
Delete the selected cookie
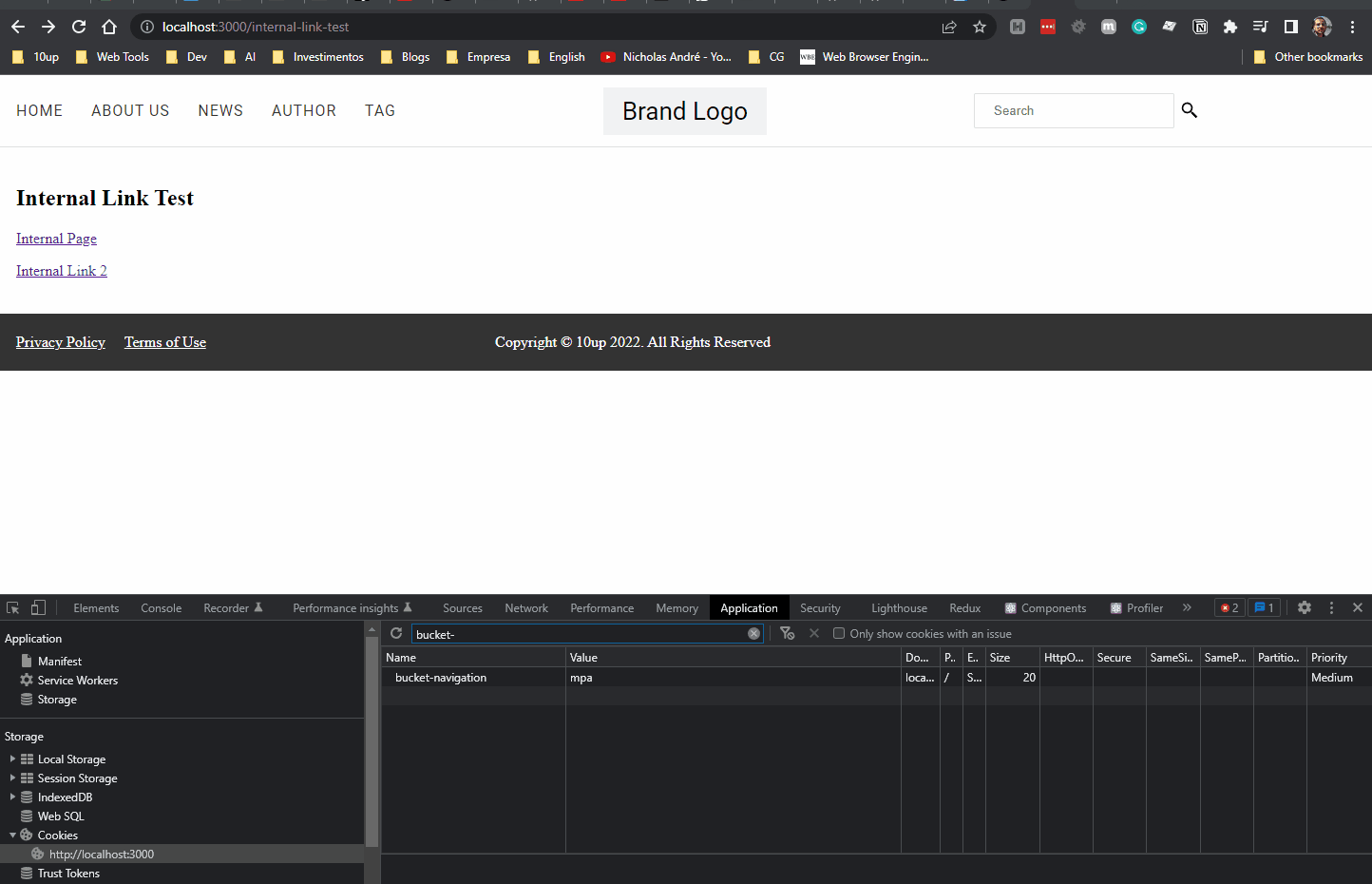814,633
